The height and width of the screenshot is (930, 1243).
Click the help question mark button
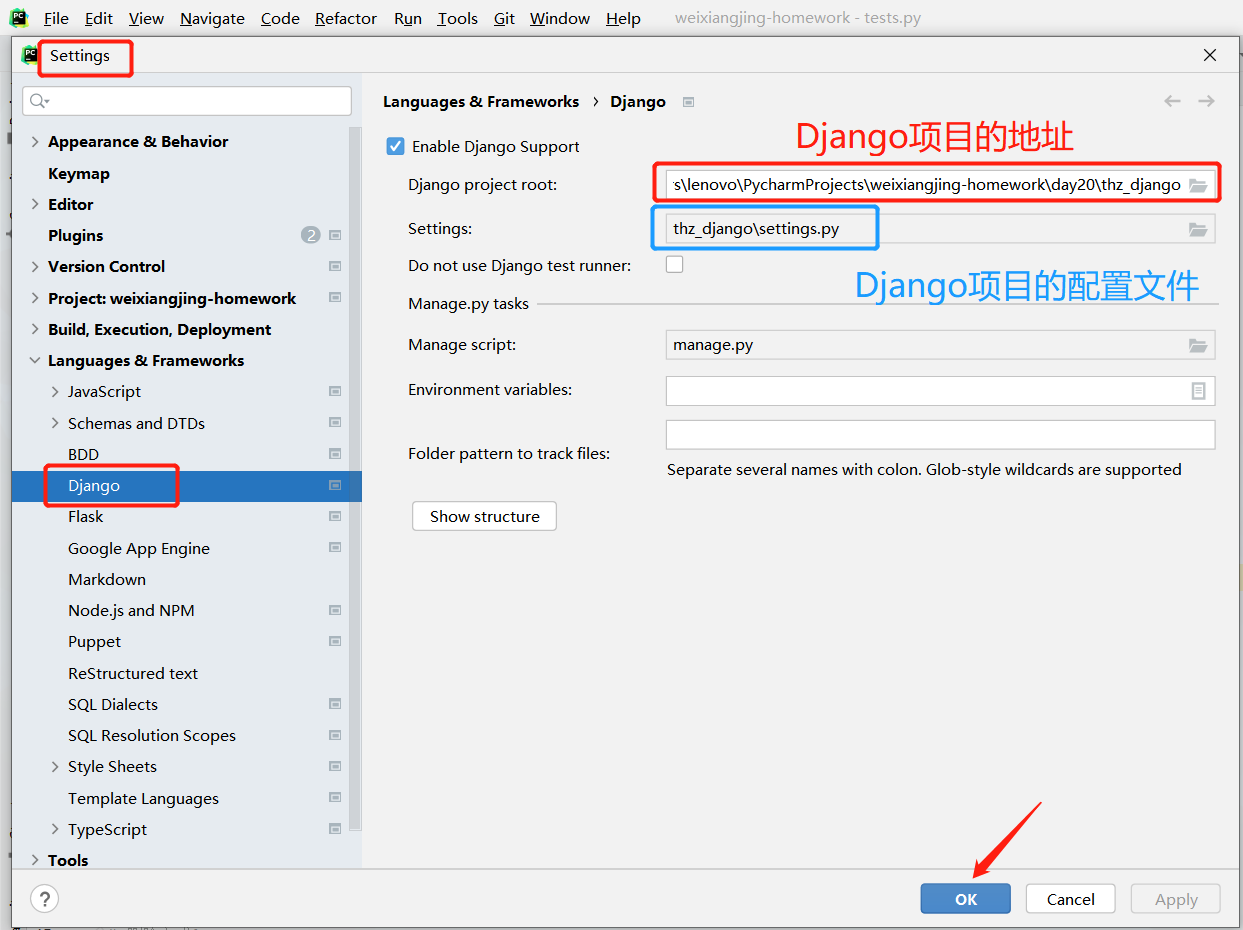coord(44,898)
